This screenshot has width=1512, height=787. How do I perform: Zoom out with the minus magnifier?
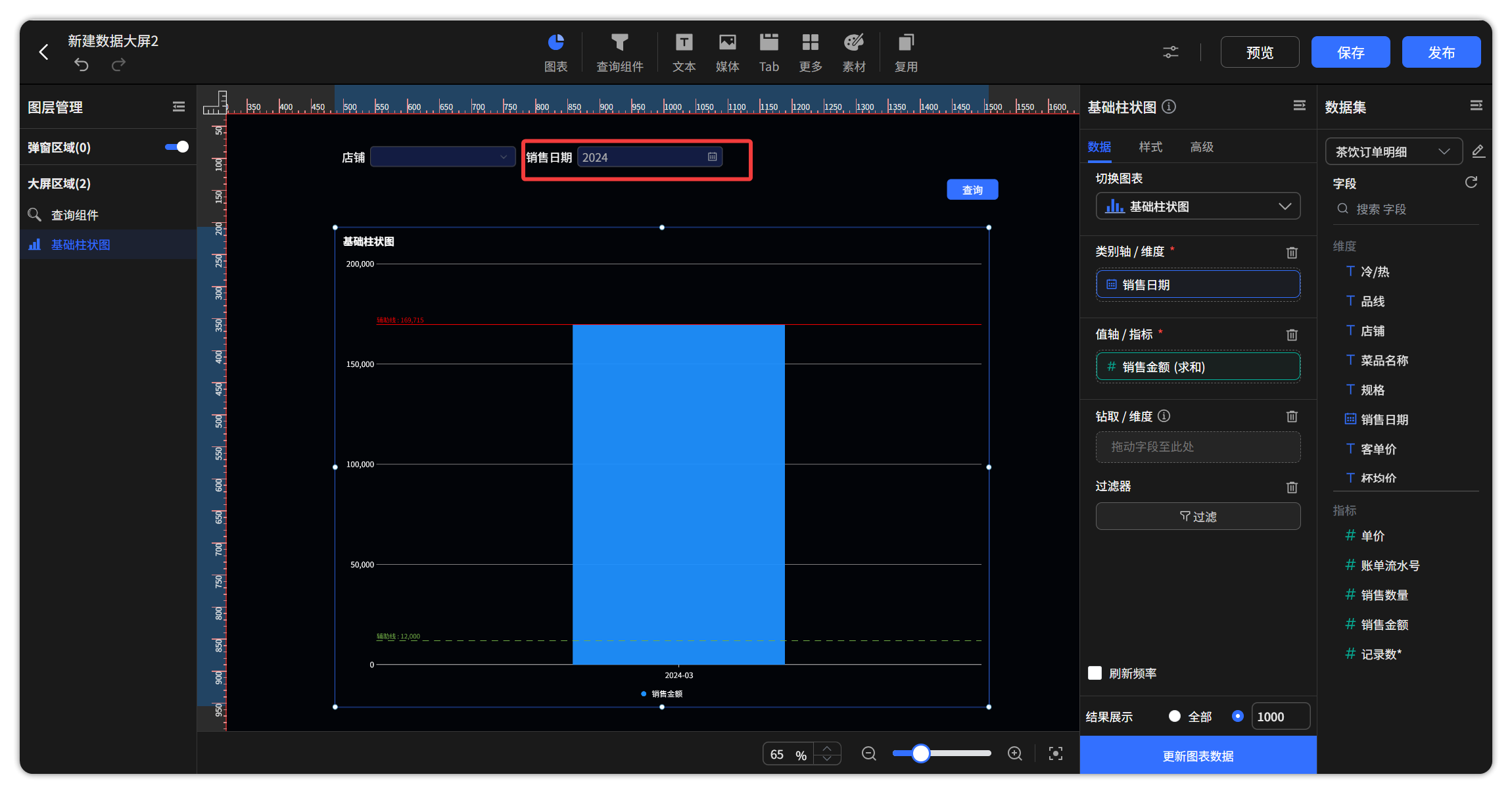(x=868, y=753)
